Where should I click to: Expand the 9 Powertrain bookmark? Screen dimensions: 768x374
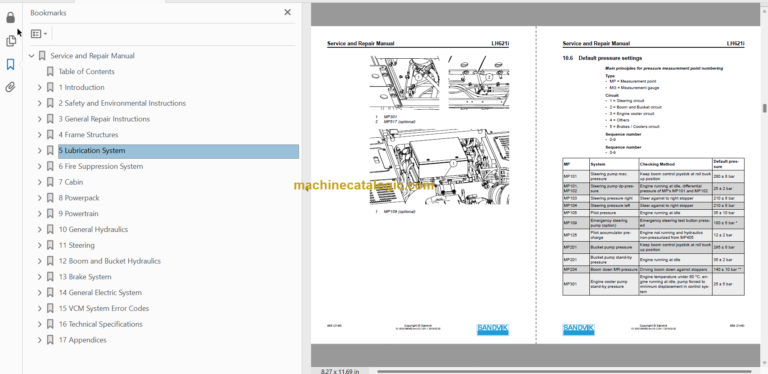click(x=40, y=214)
